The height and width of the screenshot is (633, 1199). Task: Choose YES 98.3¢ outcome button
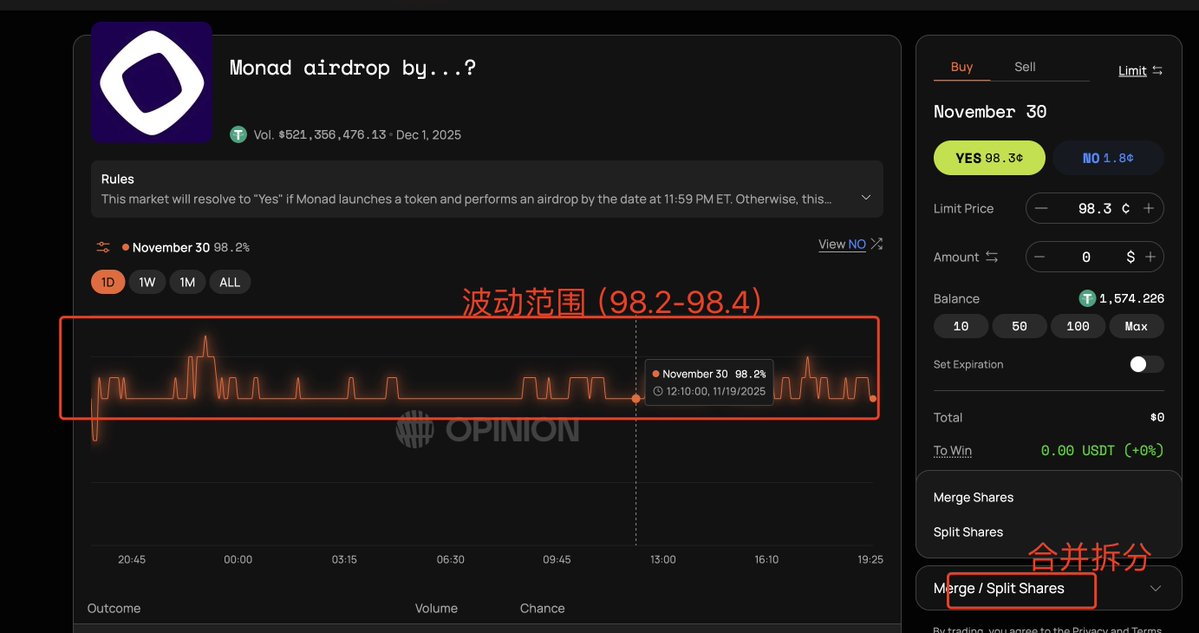click(989, 158)
